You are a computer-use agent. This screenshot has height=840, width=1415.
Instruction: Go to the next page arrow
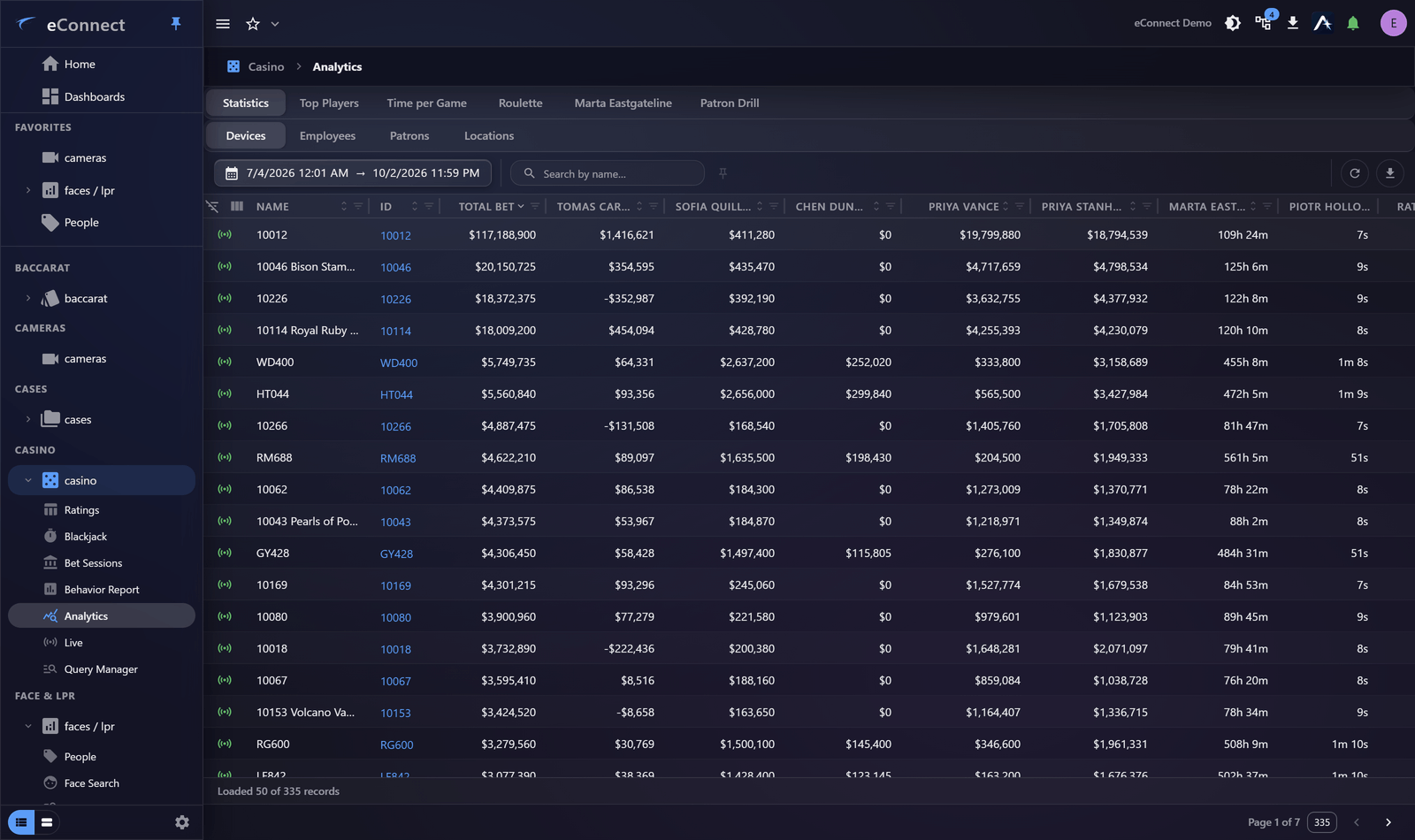pos(1388,822)
